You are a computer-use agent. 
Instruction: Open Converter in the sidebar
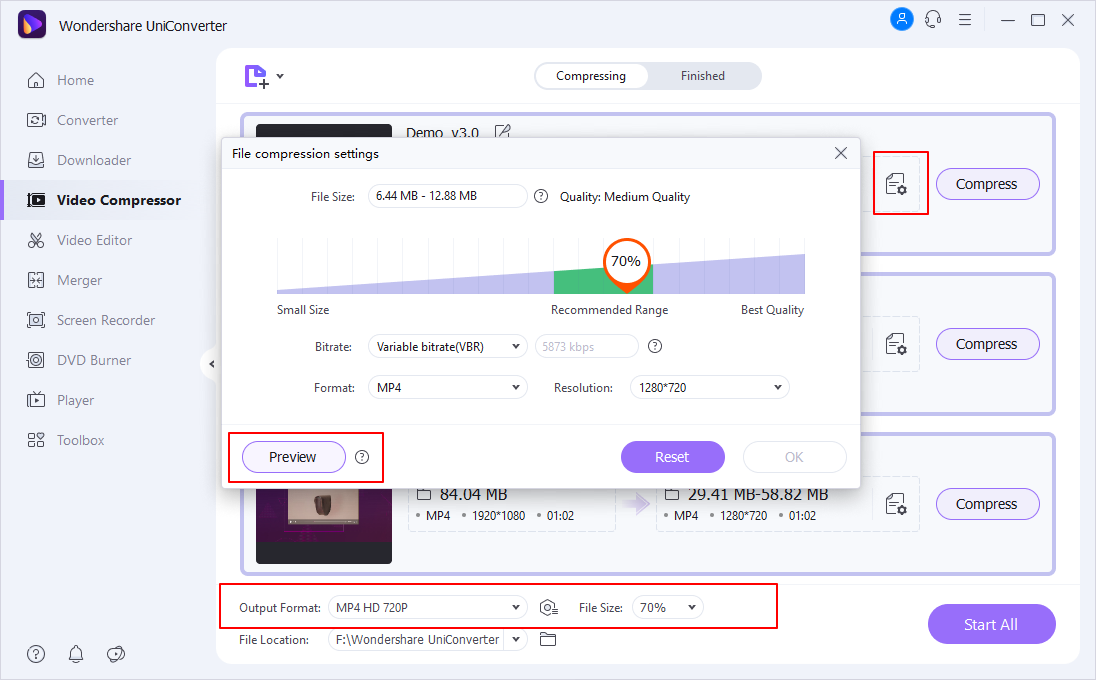(87, 120)
